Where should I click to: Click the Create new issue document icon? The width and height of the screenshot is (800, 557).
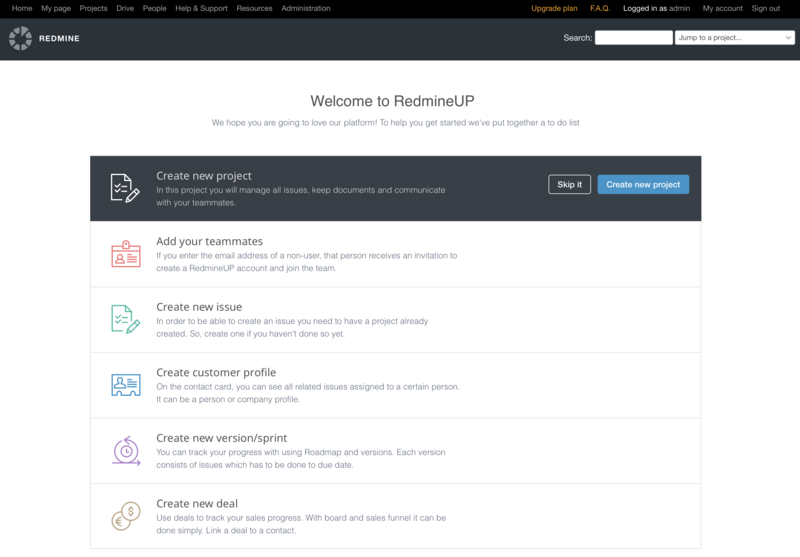click(x=125, y=318)
